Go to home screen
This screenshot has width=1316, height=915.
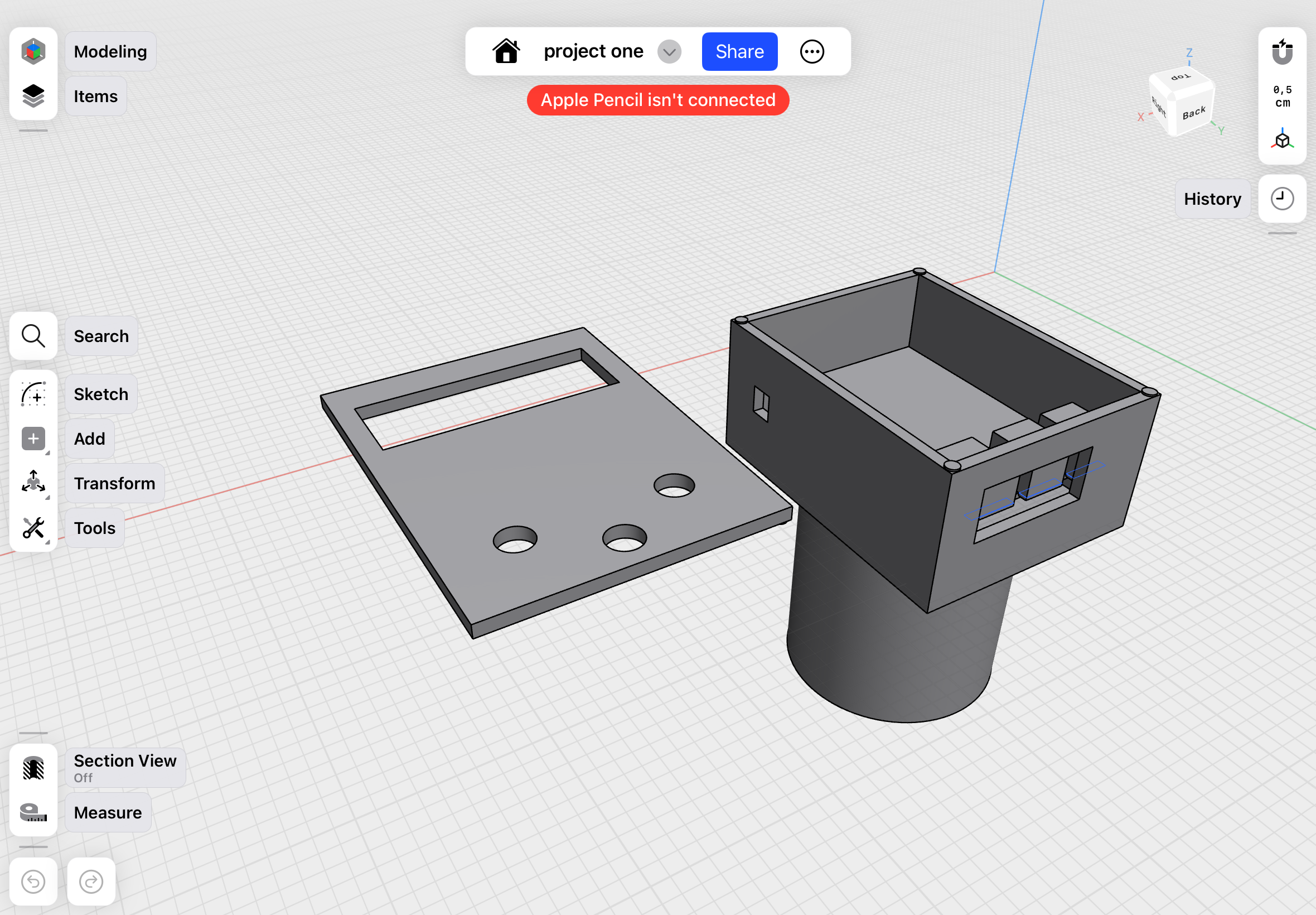(506, 51)
